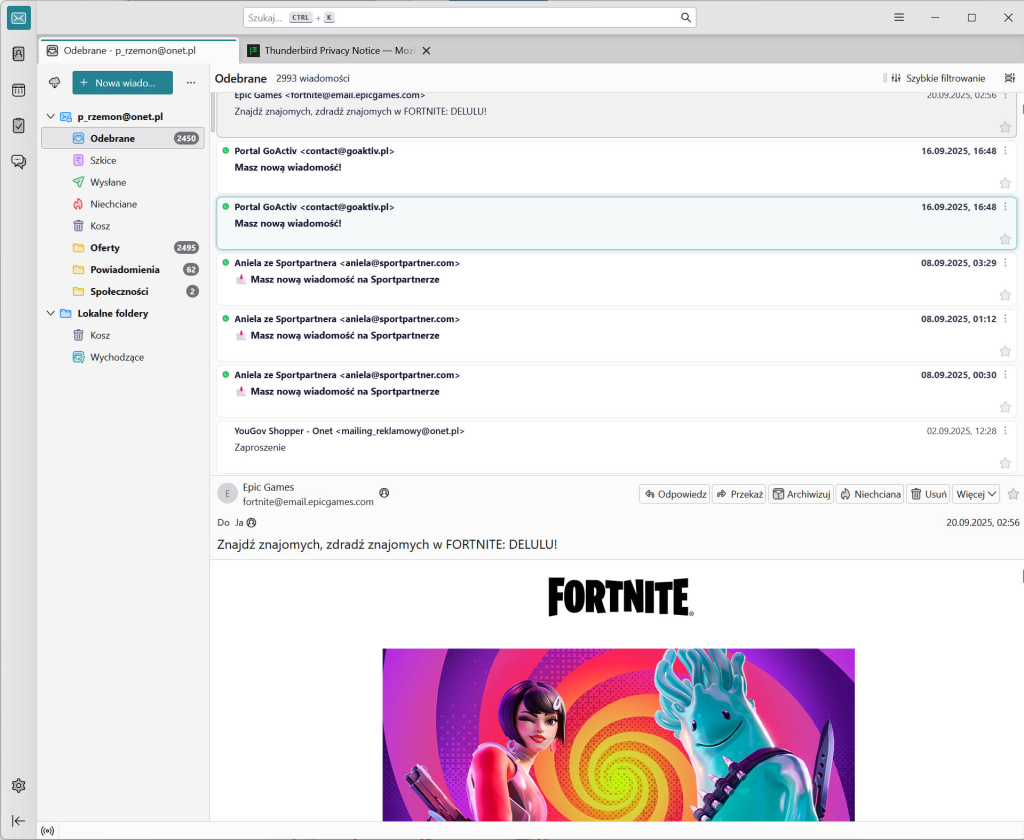This screenshot has height=840, width=1024.
Task: Open the Tasks space icon
Action: pyautogui.click(x=18, y=125)
